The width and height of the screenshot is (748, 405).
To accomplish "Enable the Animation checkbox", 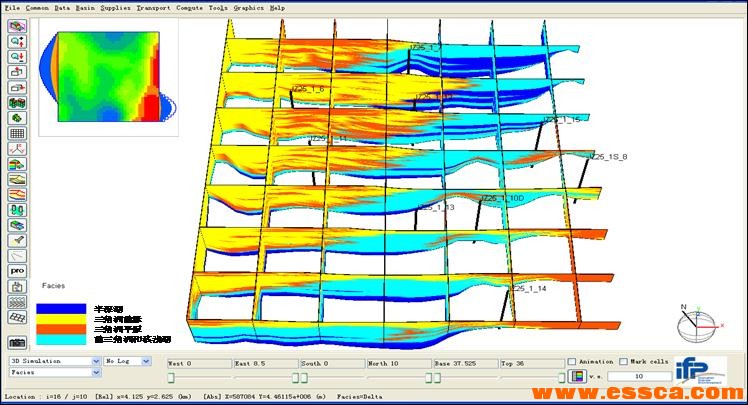I will point(572,362).
